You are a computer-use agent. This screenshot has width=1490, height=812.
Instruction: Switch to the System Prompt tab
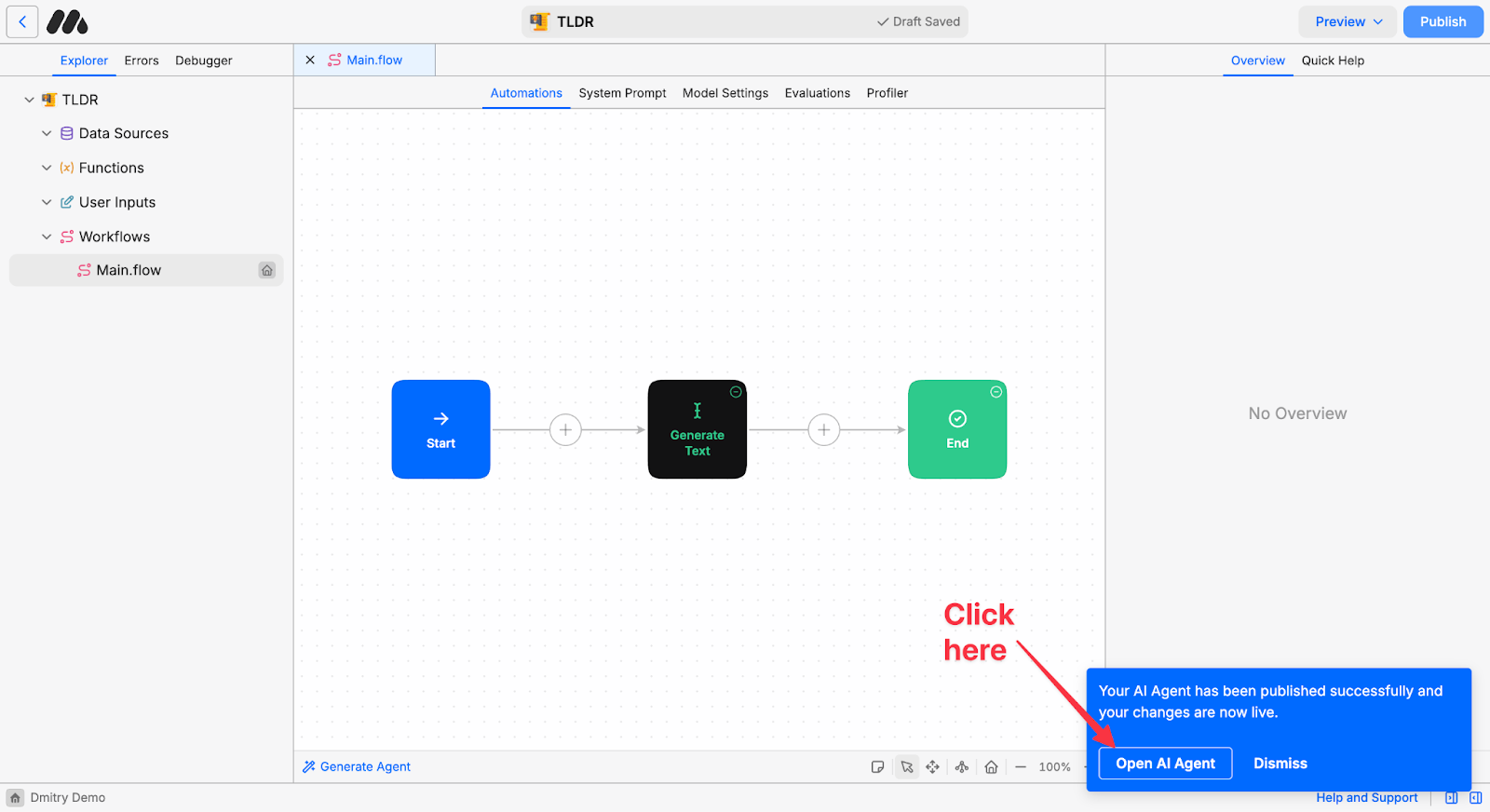point(622,93)
